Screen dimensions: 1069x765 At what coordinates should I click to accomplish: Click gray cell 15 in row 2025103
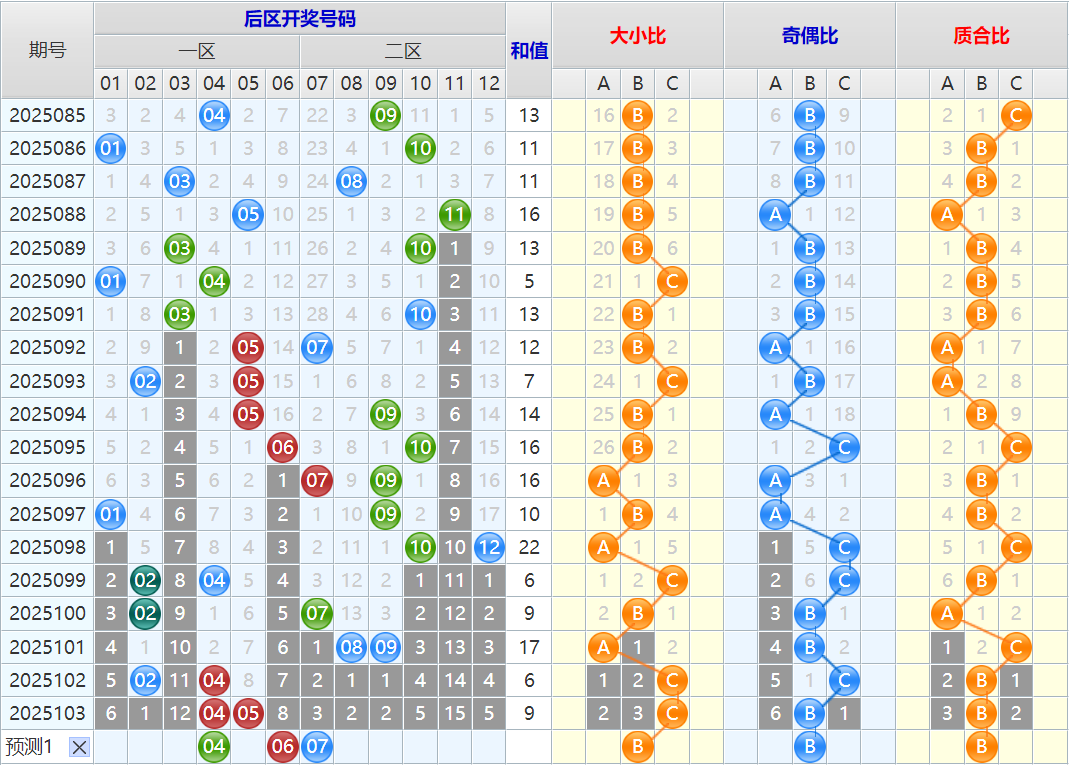tap(455, 713)
